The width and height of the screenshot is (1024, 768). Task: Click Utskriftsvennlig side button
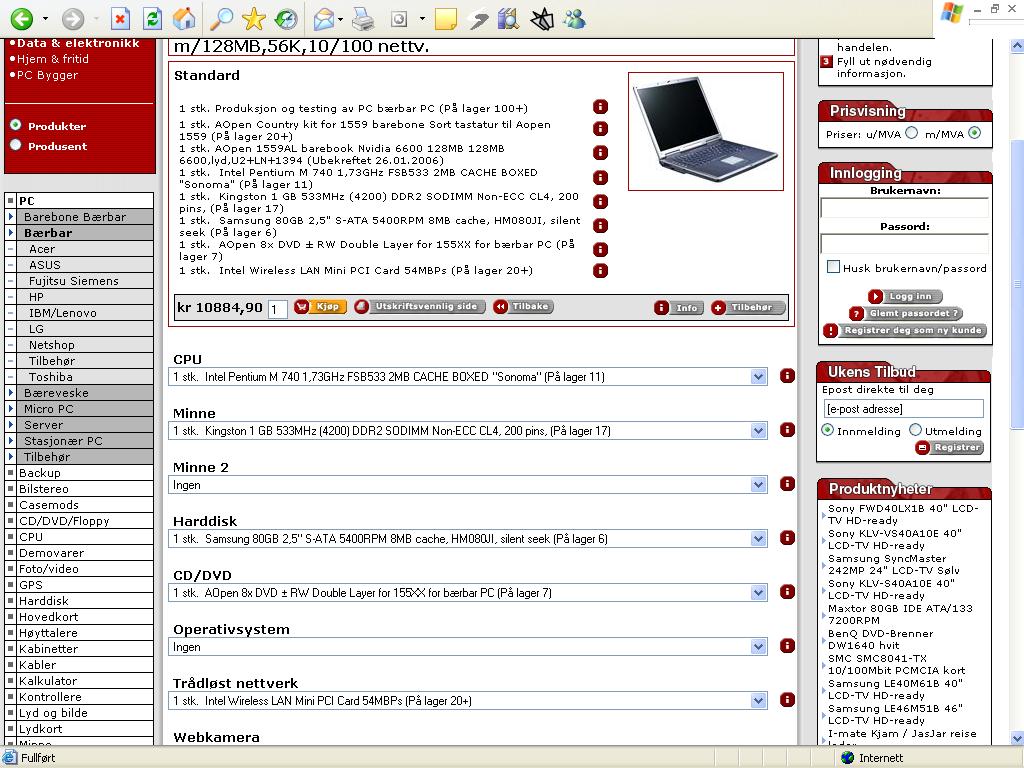point(419,306)
